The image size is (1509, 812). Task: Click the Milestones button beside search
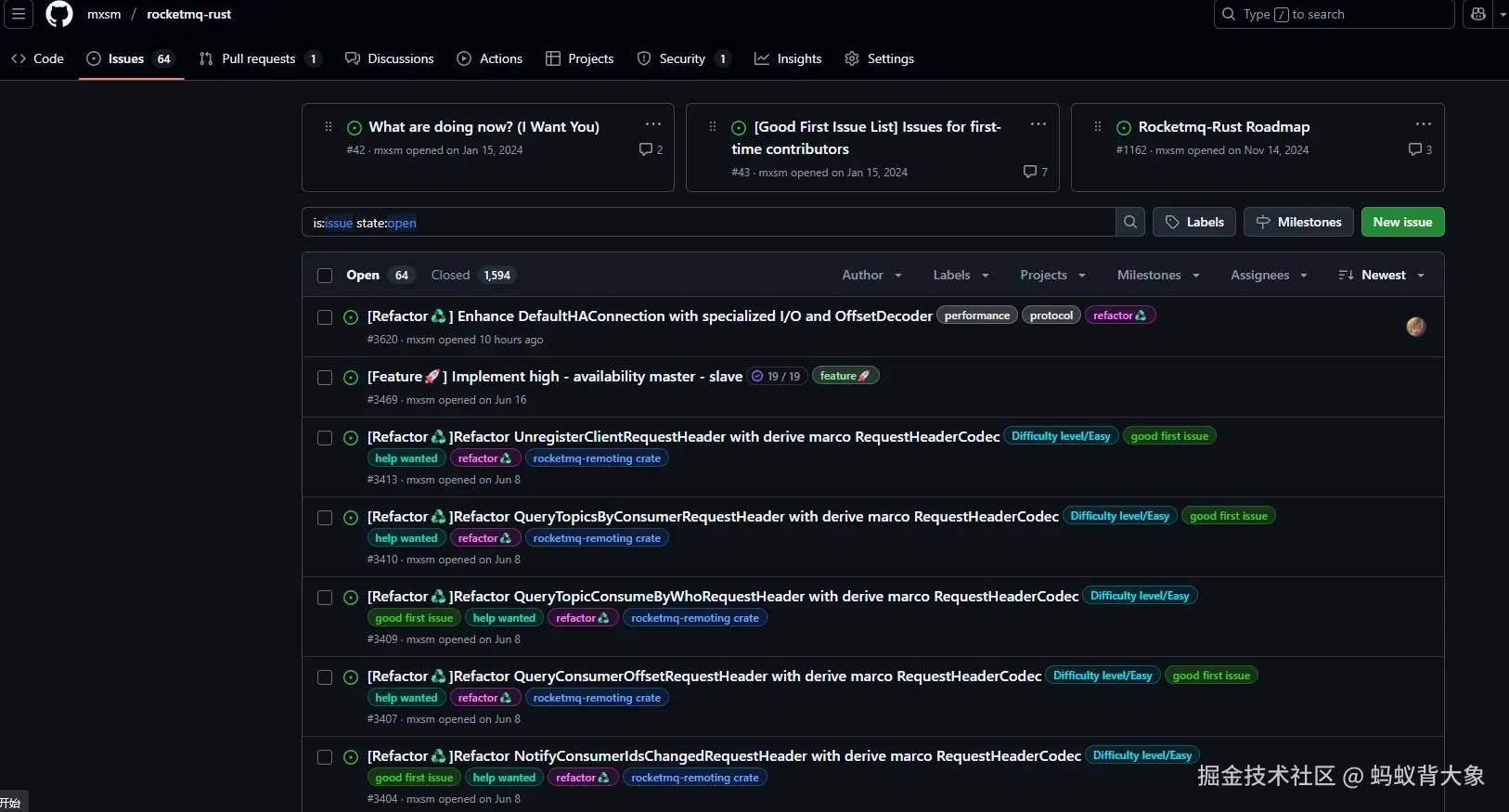point(1298,222)
